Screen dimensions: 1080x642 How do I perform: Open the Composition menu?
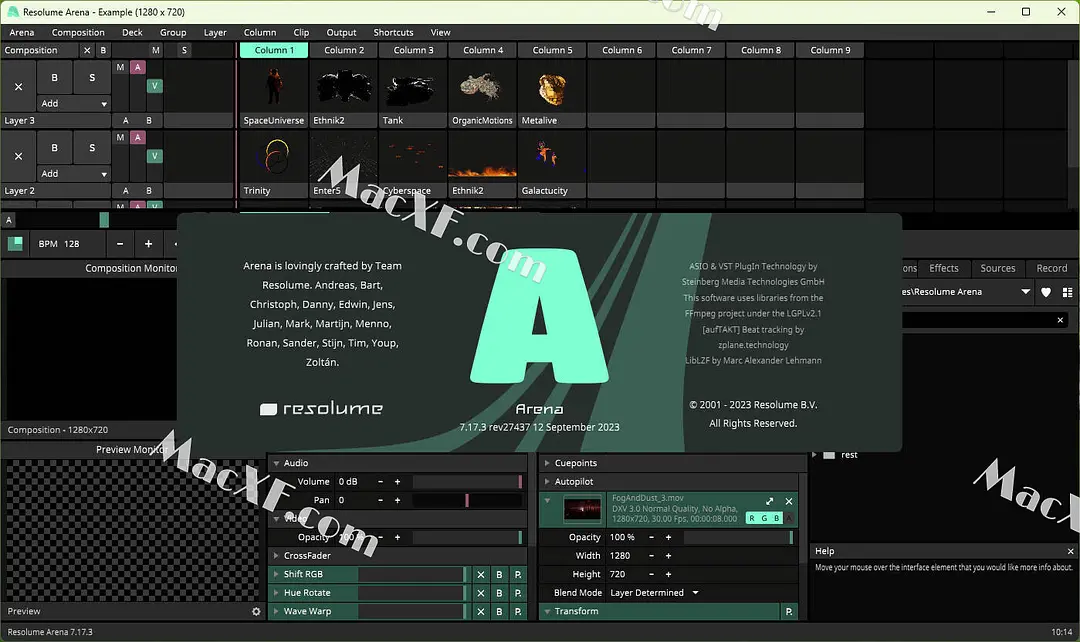click(x=78, y=32)
